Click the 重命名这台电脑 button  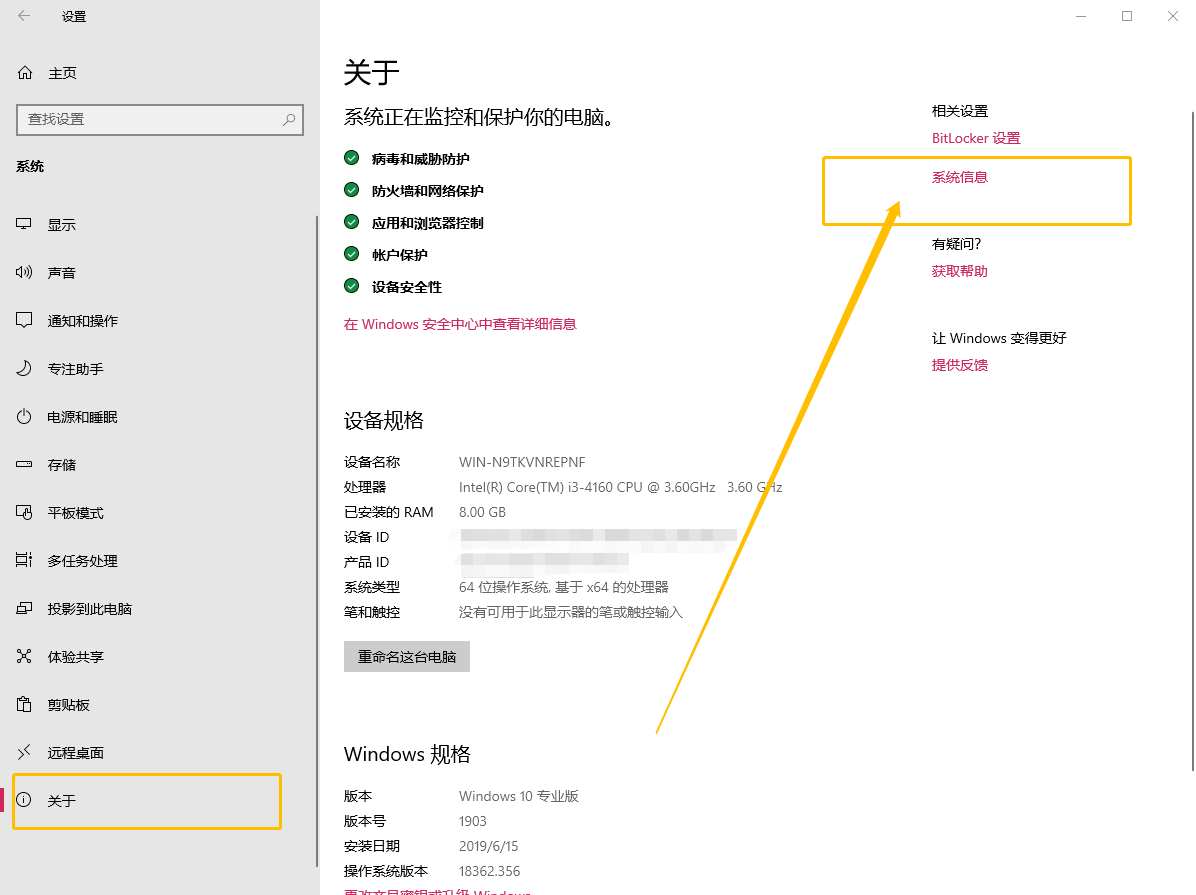click(x=406, y=656)
